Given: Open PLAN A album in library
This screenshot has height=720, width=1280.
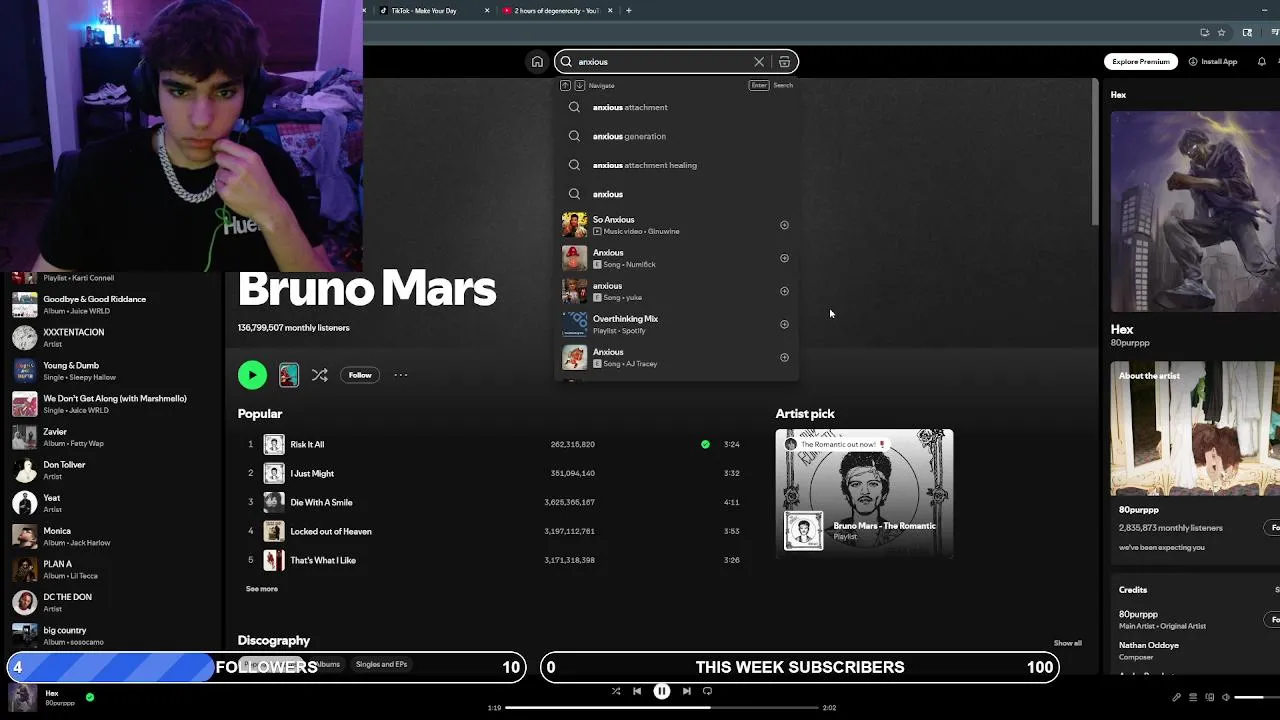Looking at the screenshot, I should tap(110, 569).
